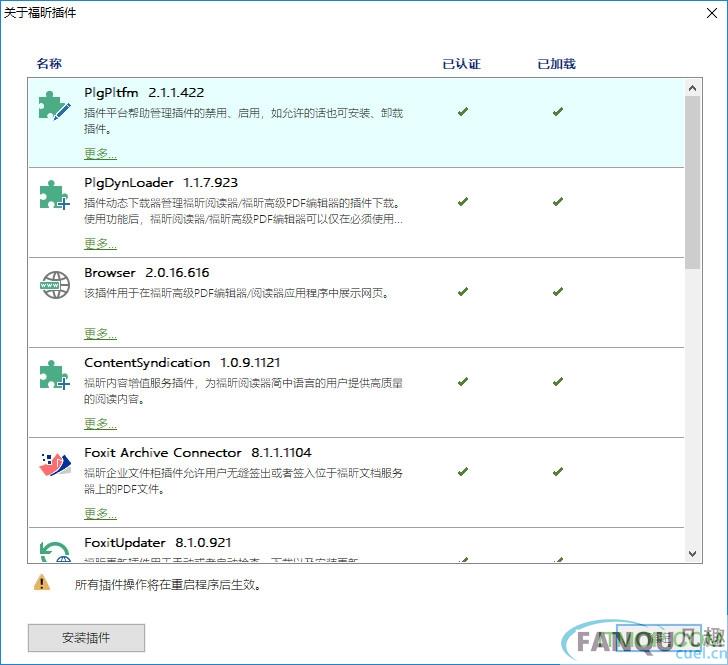Select the FoxitUpdater 8.1.0.921 title
The image size is (728, 665).
(x=157, y=542)
